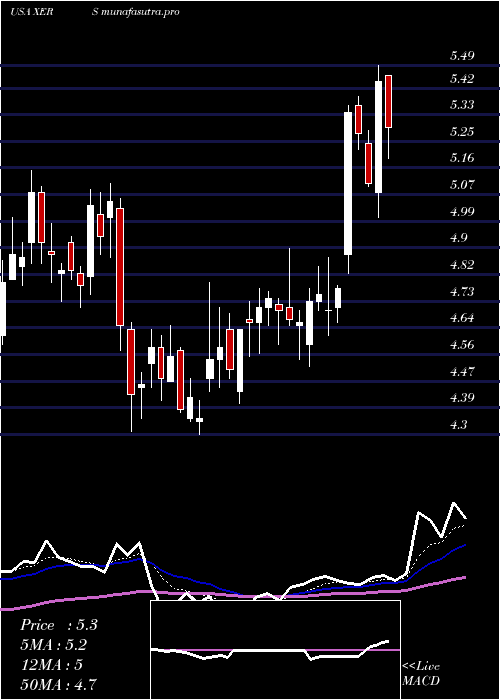Click the MACD inset chart box
The width and height of the screenshot is (500, 700).
(x=275, y=650)
